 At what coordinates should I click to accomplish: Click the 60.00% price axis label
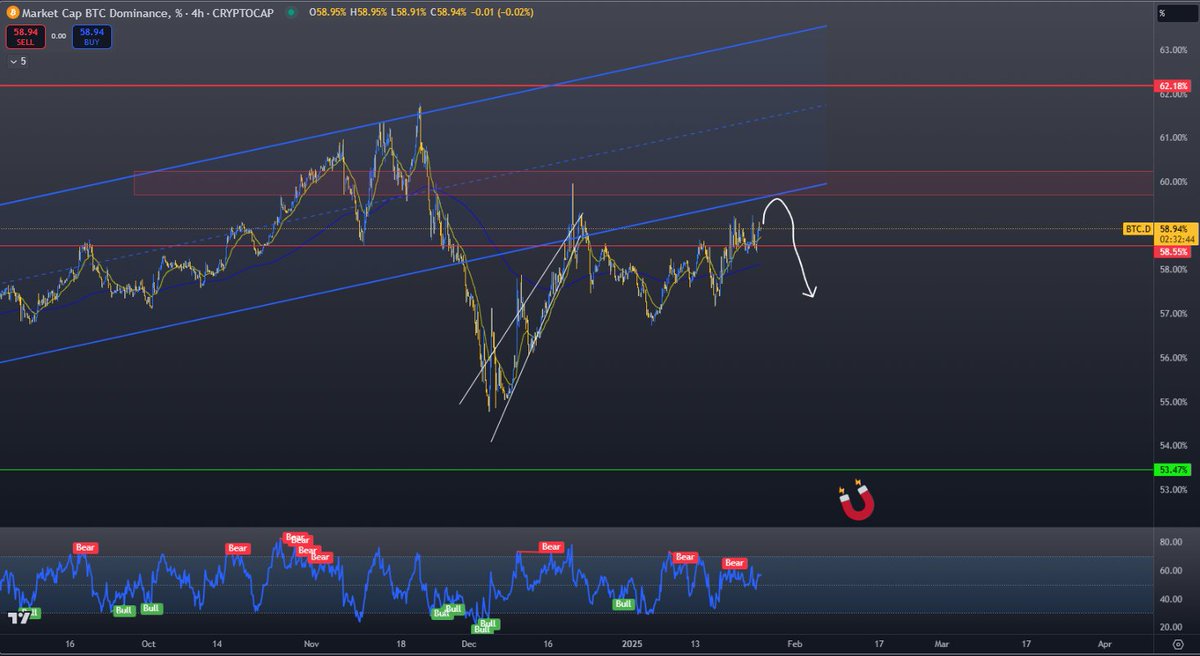[x=1173, y=182]
